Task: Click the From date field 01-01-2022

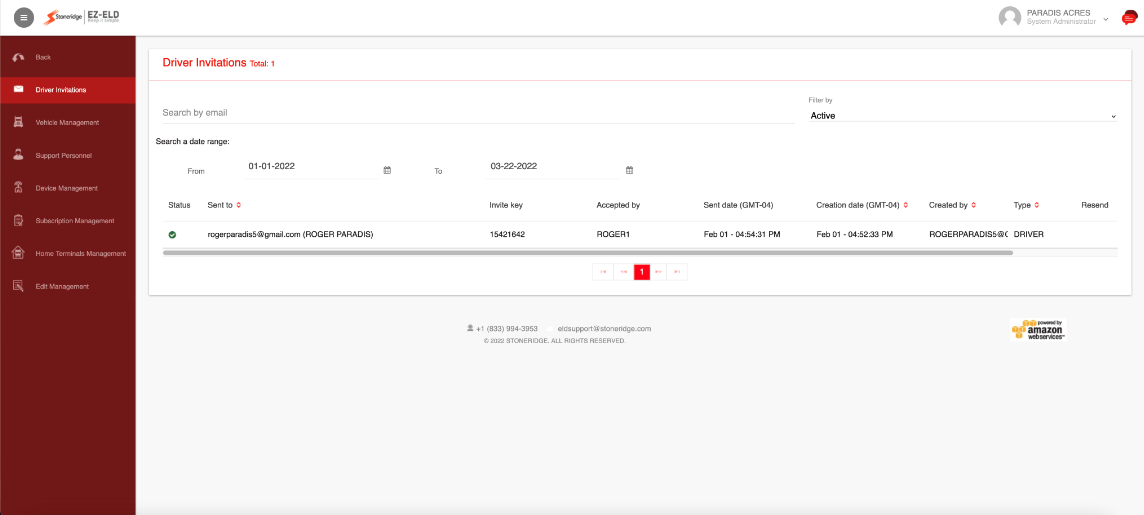Action: coord(312,166)
